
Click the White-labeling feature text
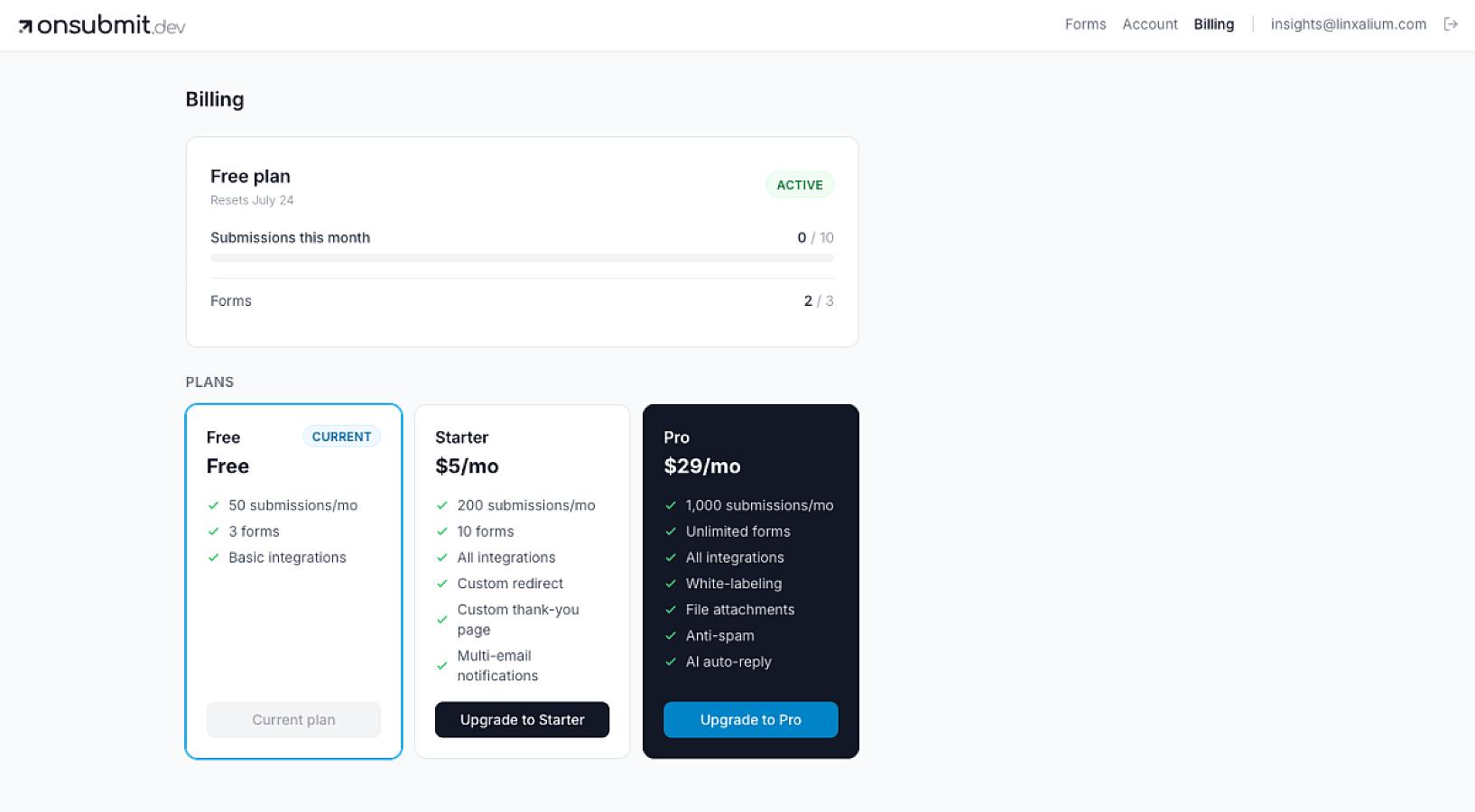[734, 584]
